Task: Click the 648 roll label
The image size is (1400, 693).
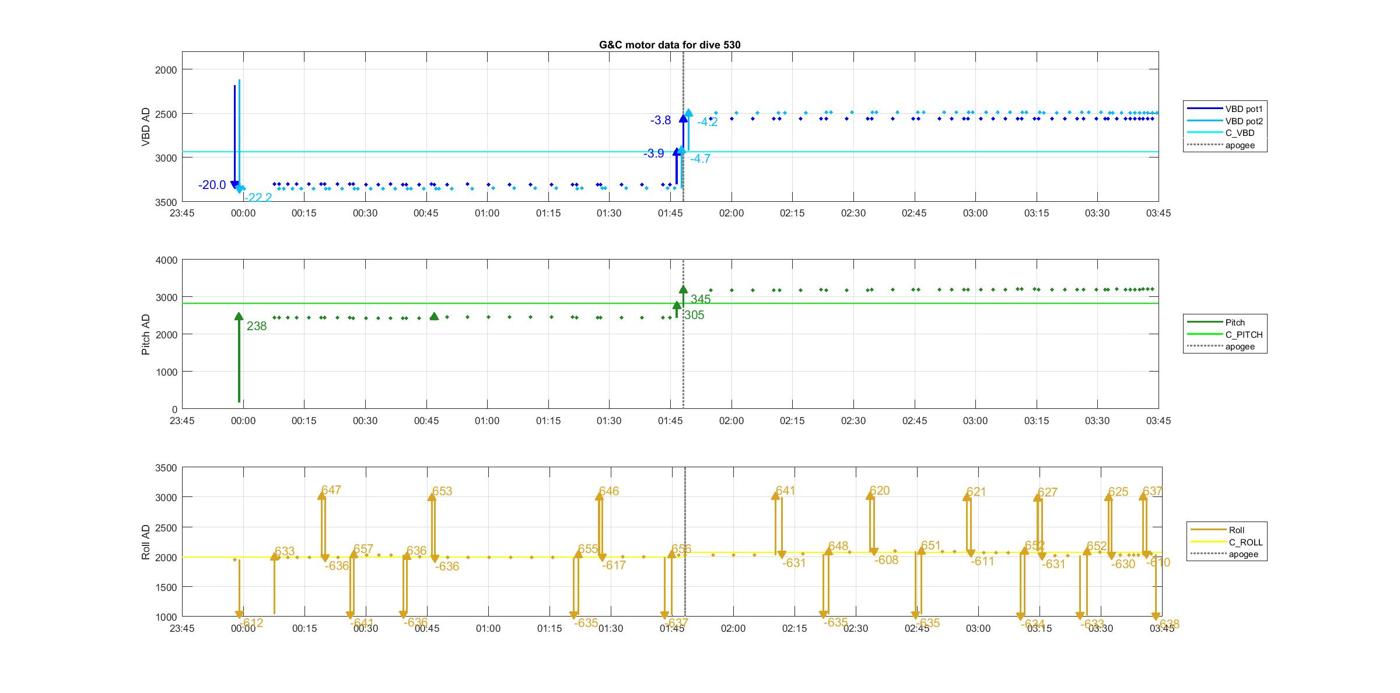Action: tap(838, 546)
